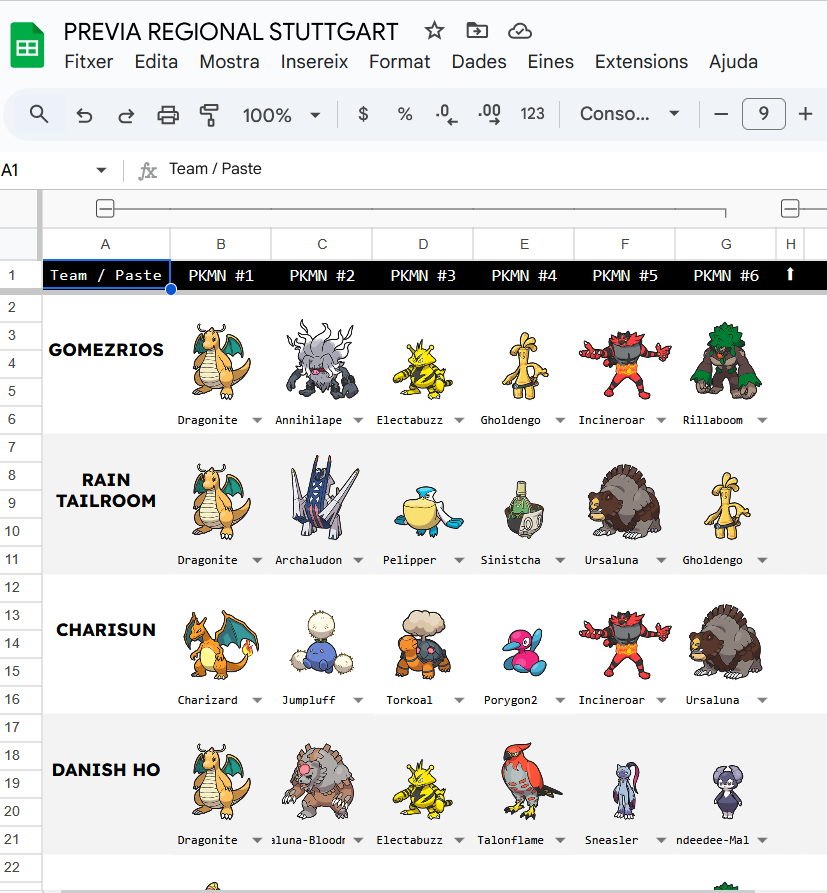
Task: Open dropdown for GOMEZRIOS Dragonite
Action: (257, 420)
